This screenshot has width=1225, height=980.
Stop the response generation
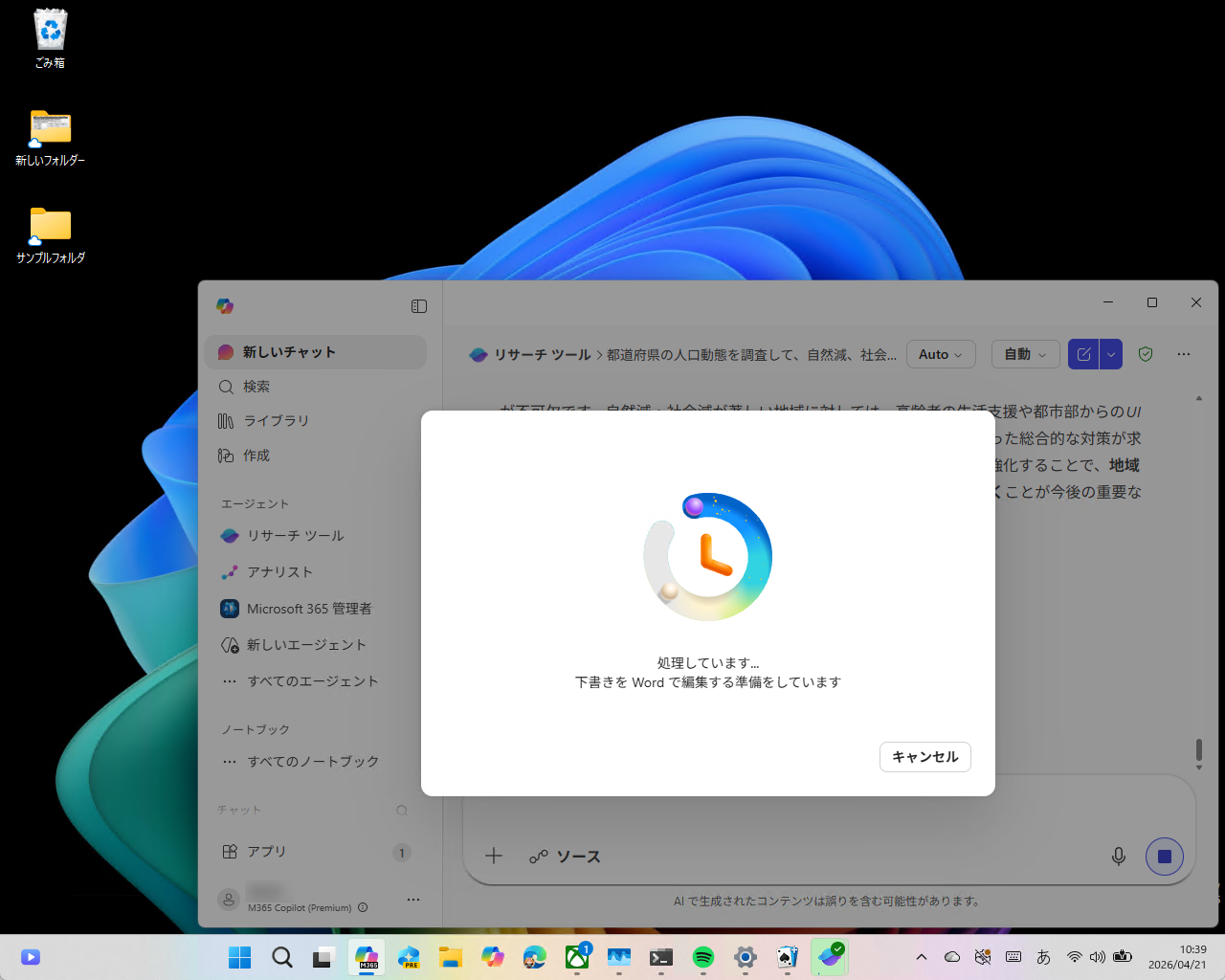point(1165,857)
